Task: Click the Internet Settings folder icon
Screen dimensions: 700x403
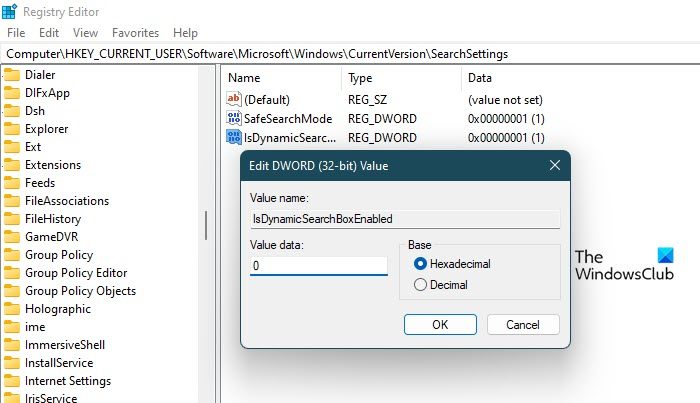Action: [x=12, y=381]
